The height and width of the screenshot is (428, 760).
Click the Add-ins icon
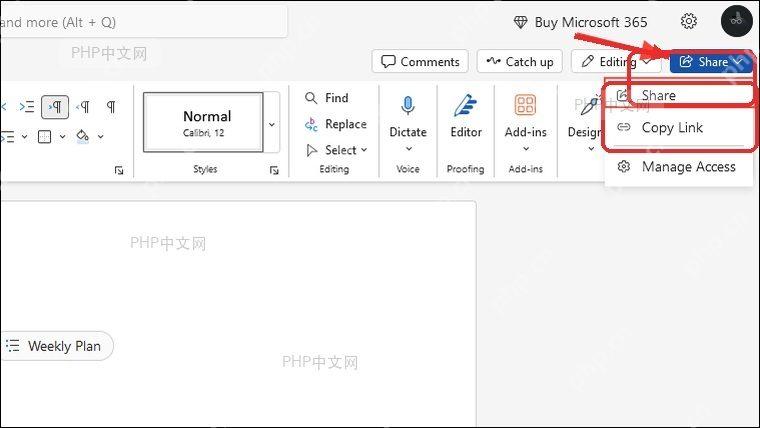click(525, 105)
